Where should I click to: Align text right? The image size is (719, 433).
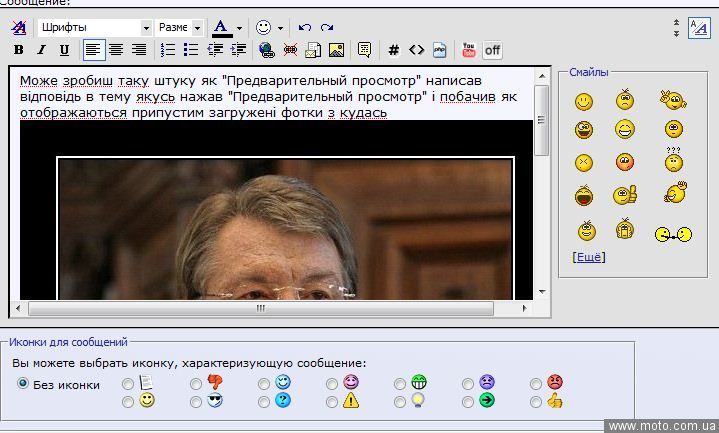pos(139,50)
